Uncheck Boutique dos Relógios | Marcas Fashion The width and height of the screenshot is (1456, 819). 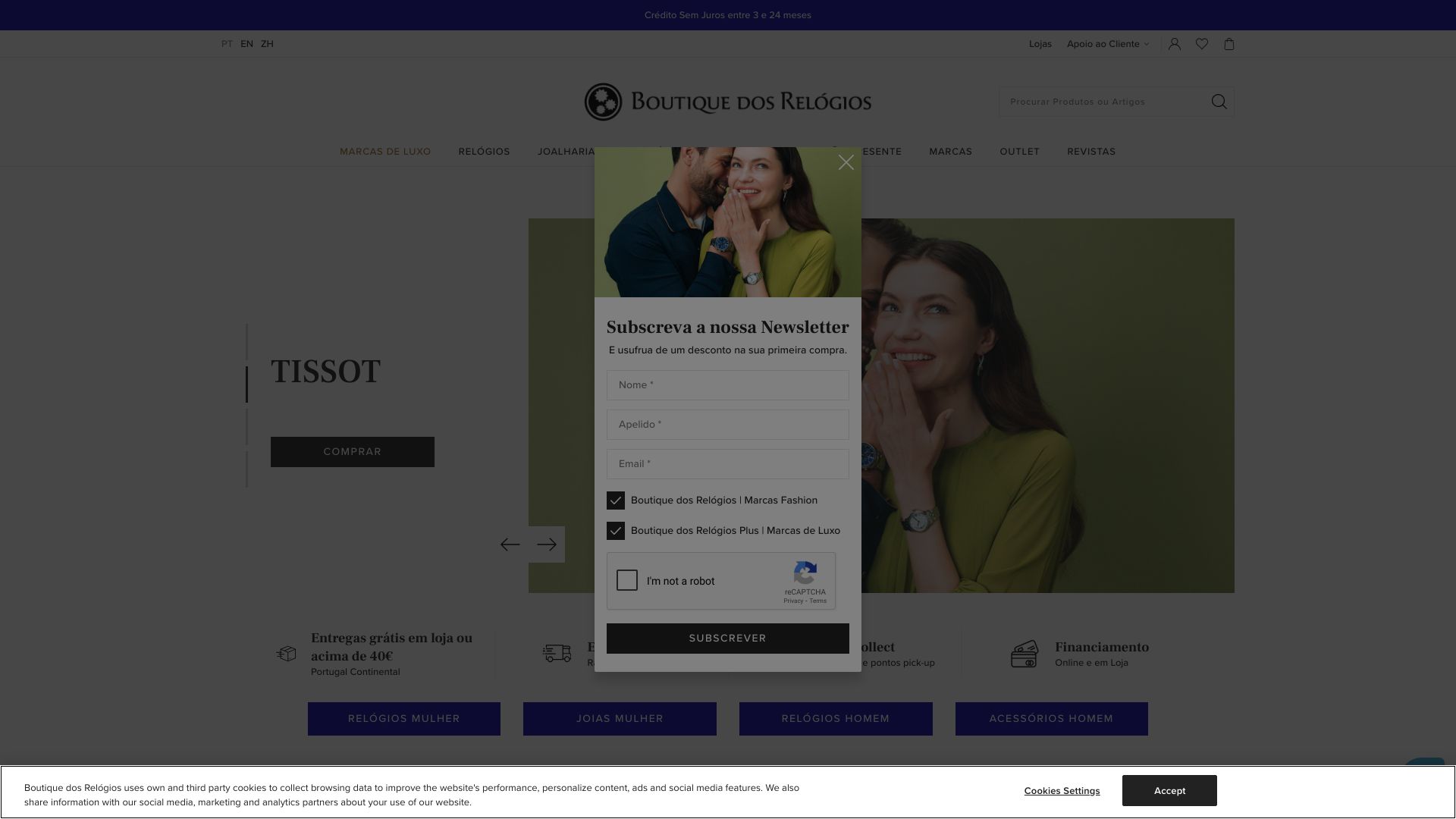[x=616, y=500]
